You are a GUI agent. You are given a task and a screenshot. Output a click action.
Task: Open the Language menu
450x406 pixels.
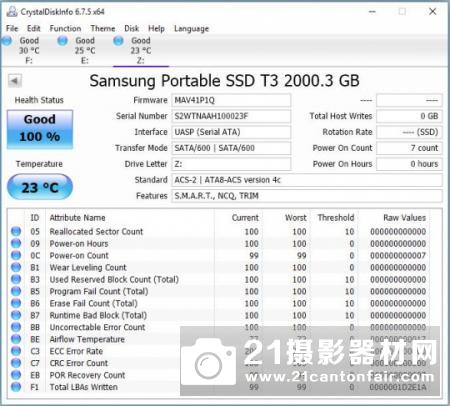191,29
